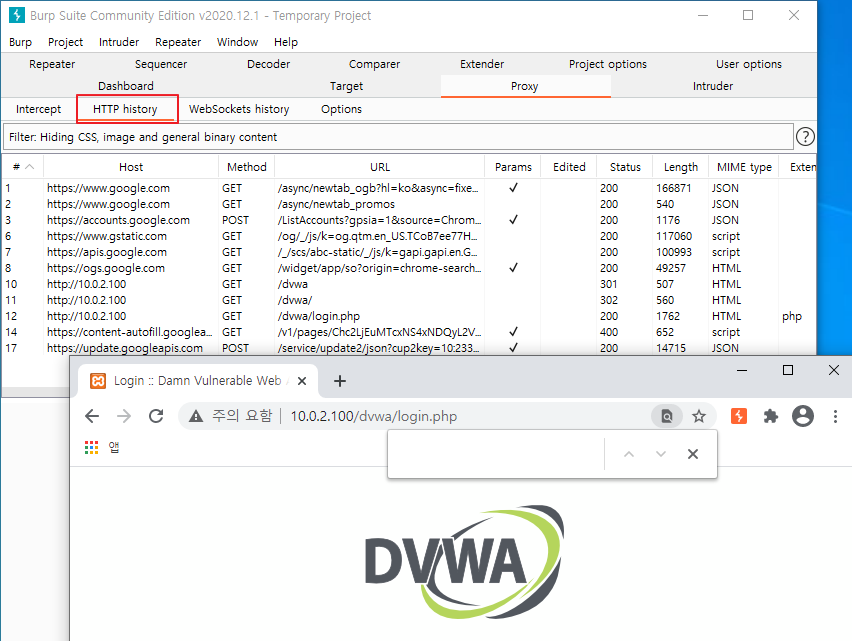This screenshot has width=852, height=641.
Task: Select the content-autofill 400 status row
Action: click(x=409, y=332)
